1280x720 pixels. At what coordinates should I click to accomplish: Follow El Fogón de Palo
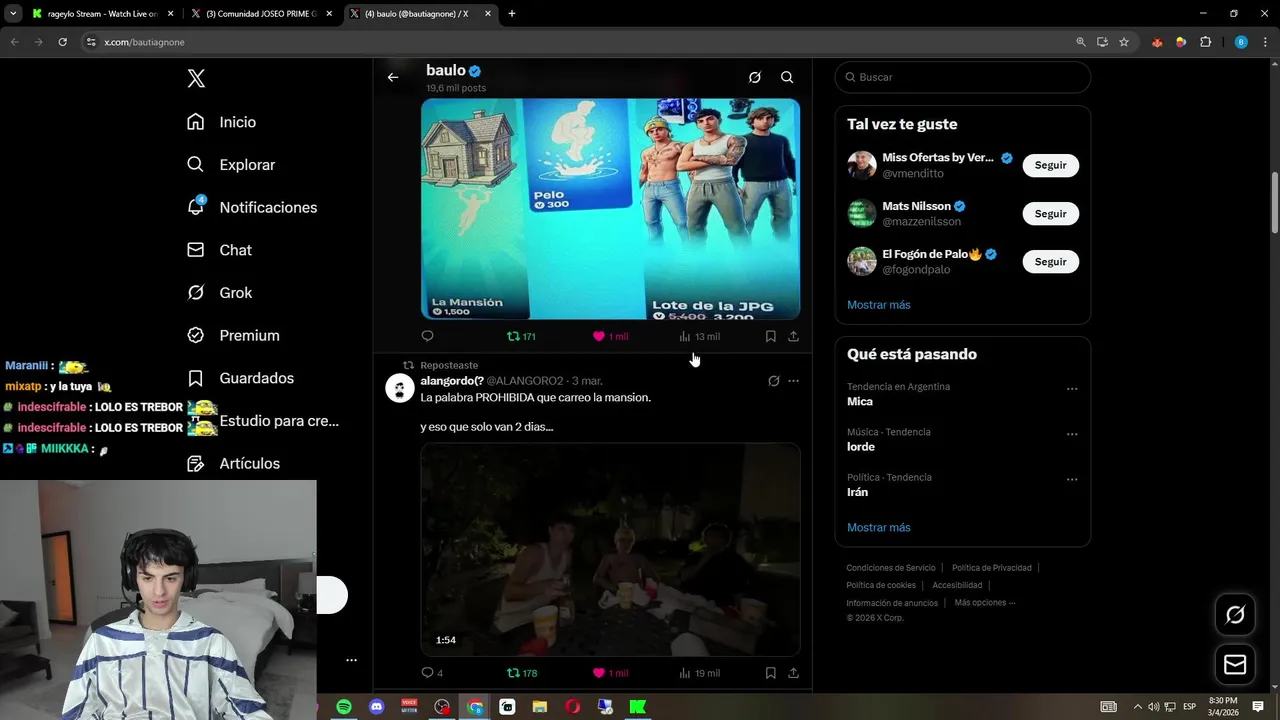point(1050,261)
